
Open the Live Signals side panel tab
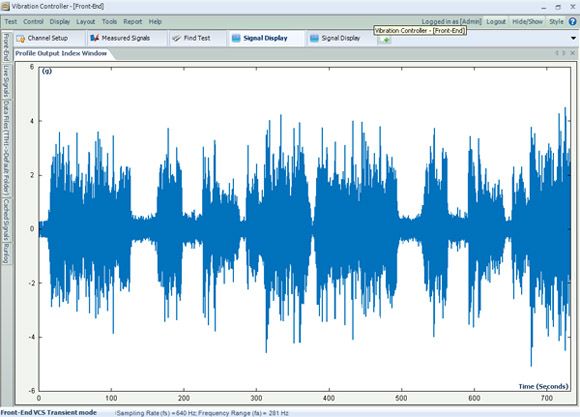click(x=6, y=81)
